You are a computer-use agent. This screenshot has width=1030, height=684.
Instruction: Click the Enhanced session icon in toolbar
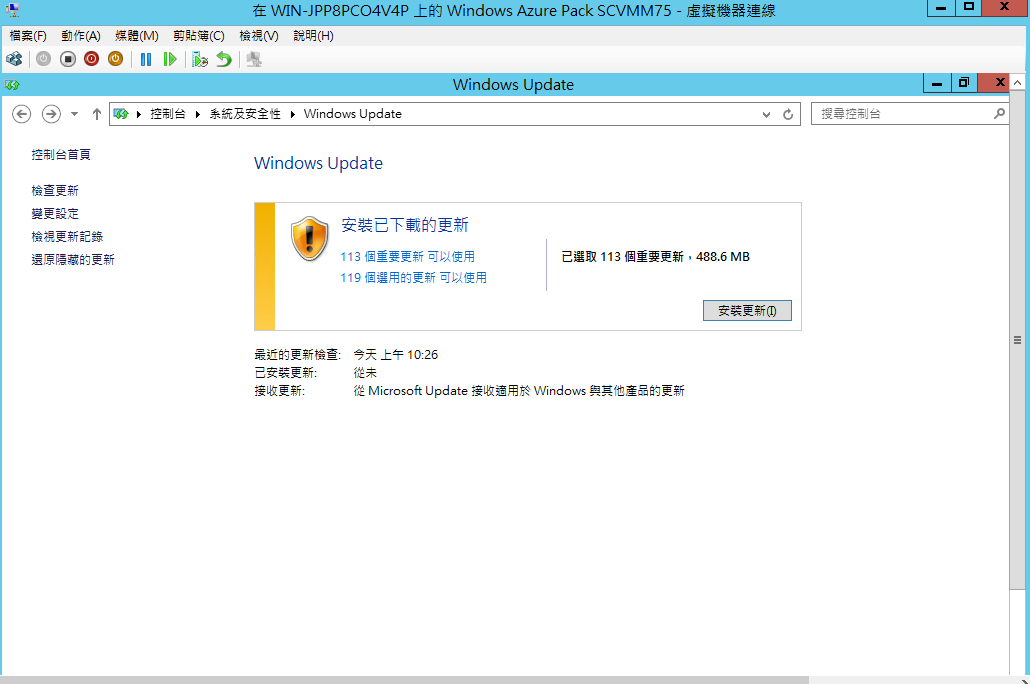(x=254, y=59)
